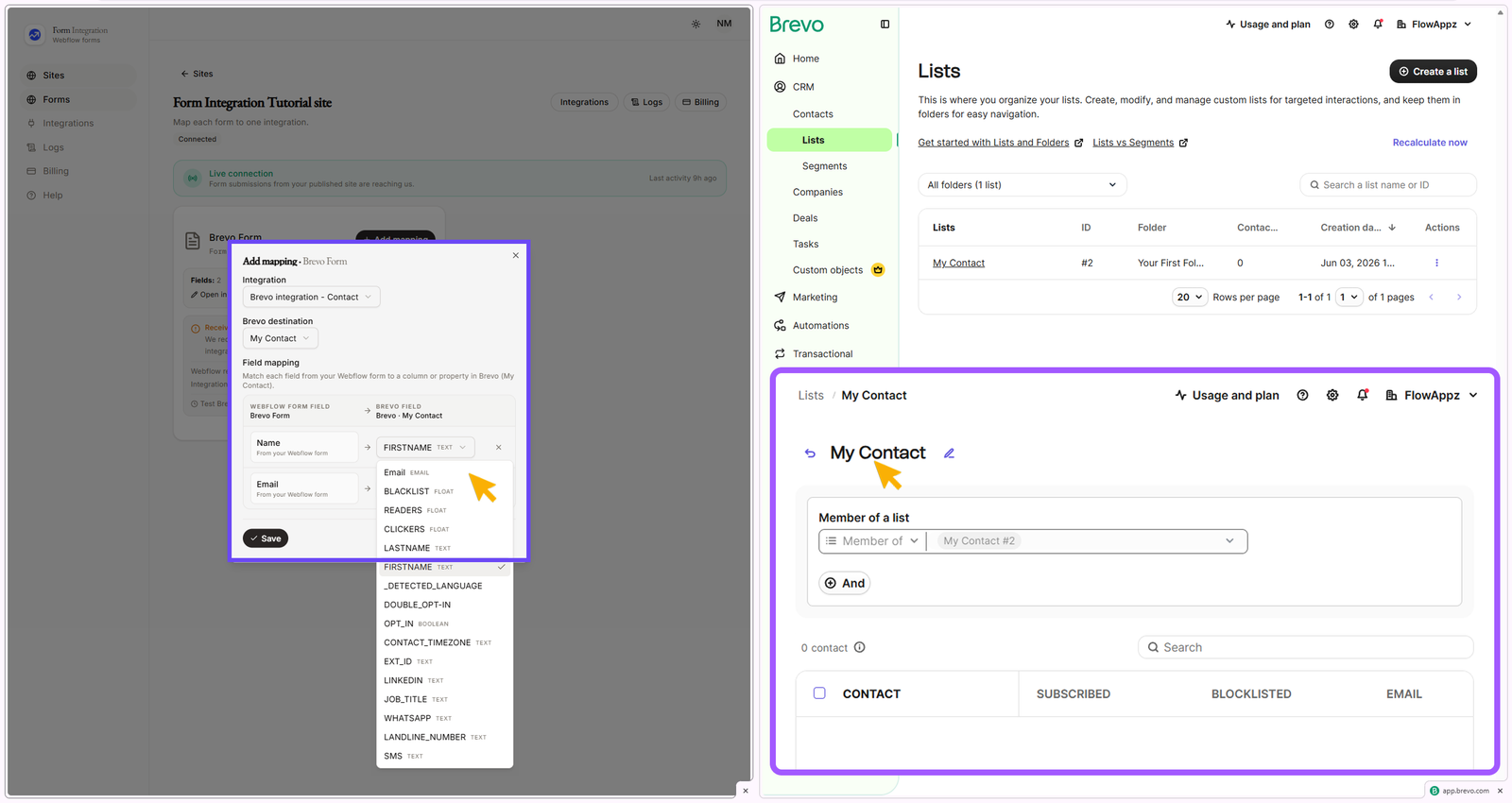Open Segments under CRM in Brevo

point(824,166)
